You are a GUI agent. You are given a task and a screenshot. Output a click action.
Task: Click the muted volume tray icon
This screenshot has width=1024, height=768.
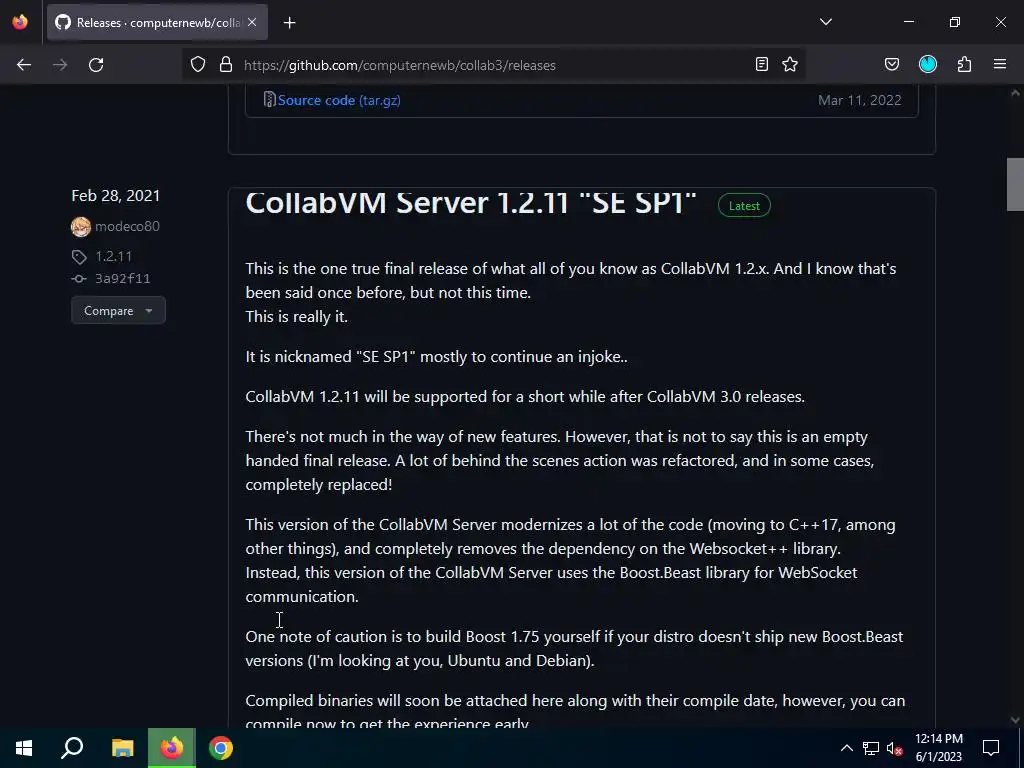[895, 748]
